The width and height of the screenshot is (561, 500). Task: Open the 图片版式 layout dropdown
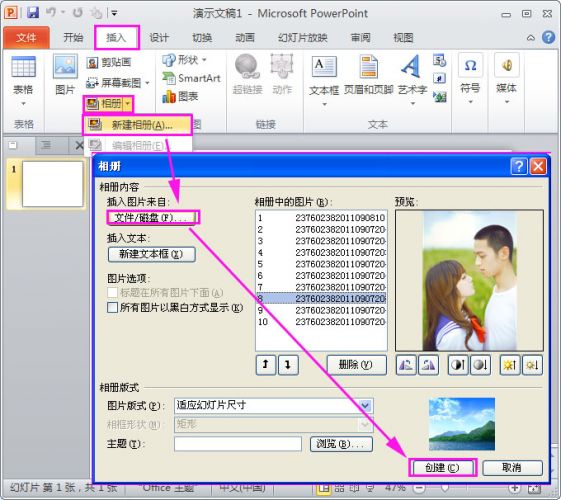pyautogui.click(x=365, y=406)
